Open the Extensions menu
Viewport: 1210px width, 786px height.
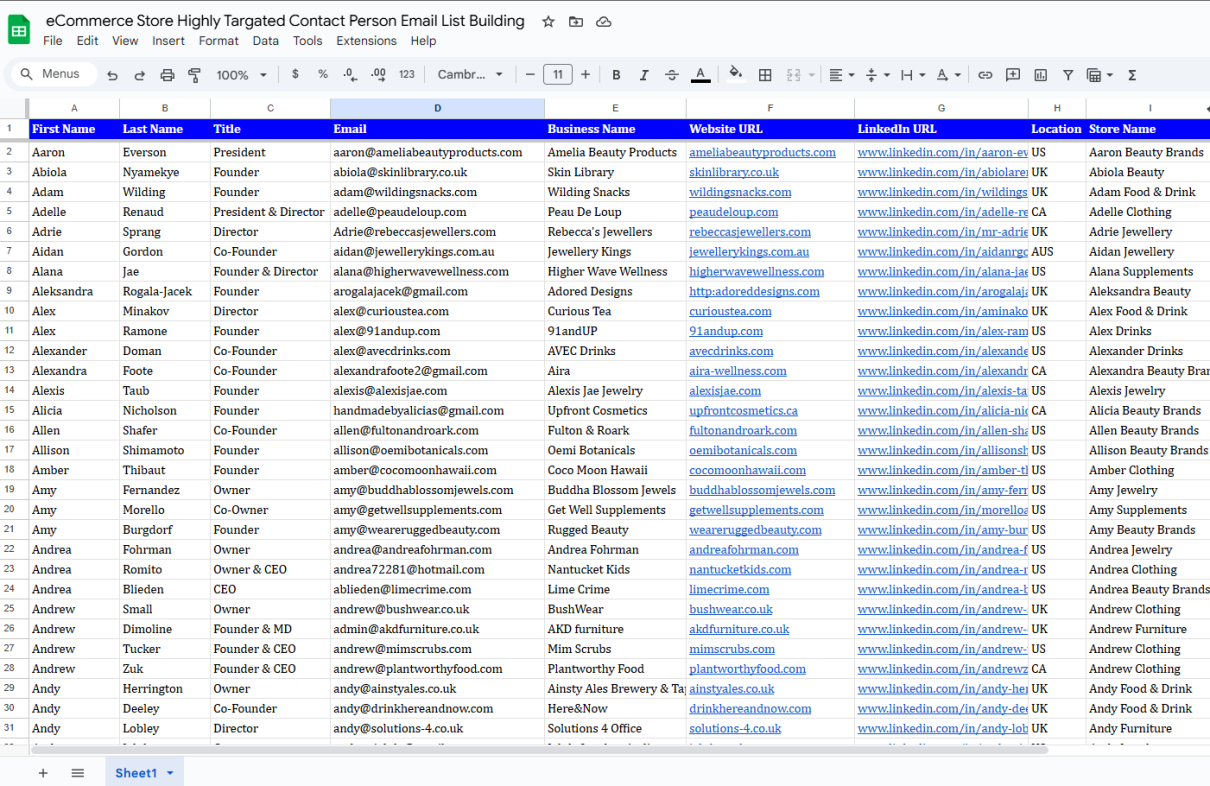point(366,41)
